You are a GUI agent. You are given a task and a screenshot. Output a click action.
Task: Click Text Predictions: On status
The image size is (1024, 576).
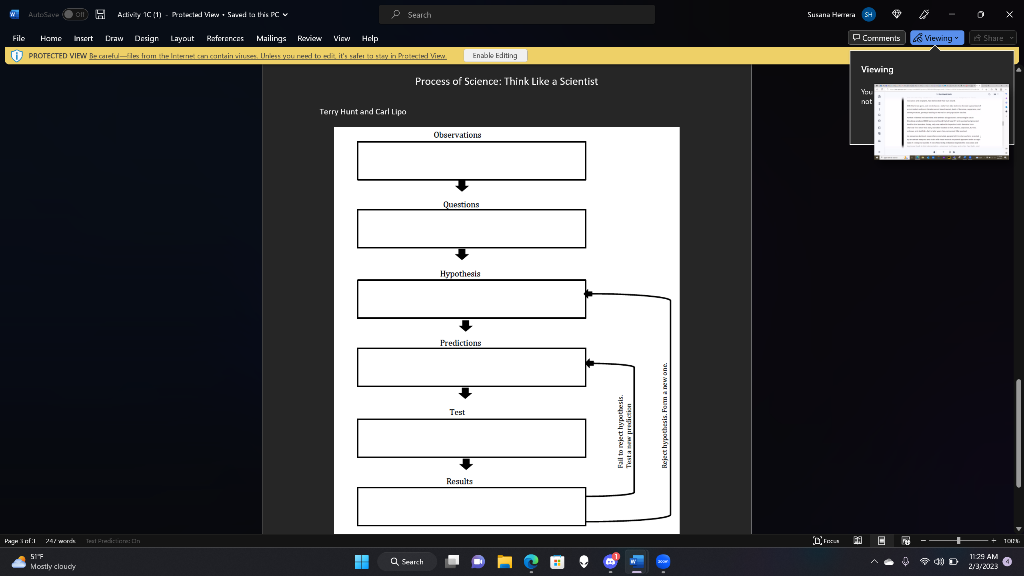113,541
